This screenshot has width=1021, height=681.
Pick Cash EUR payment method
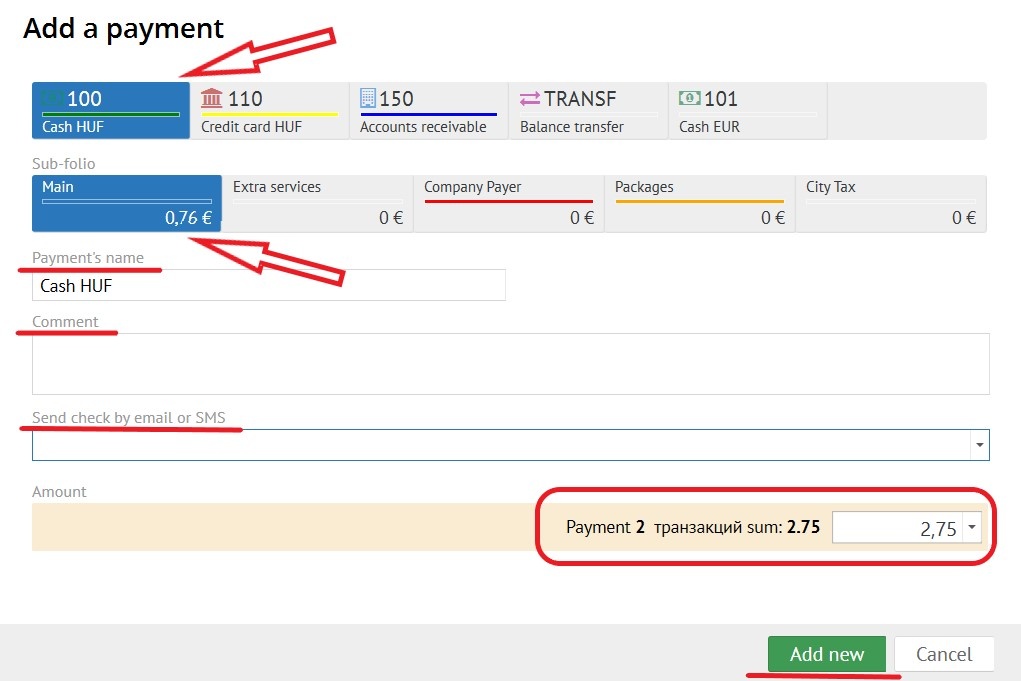747,111
